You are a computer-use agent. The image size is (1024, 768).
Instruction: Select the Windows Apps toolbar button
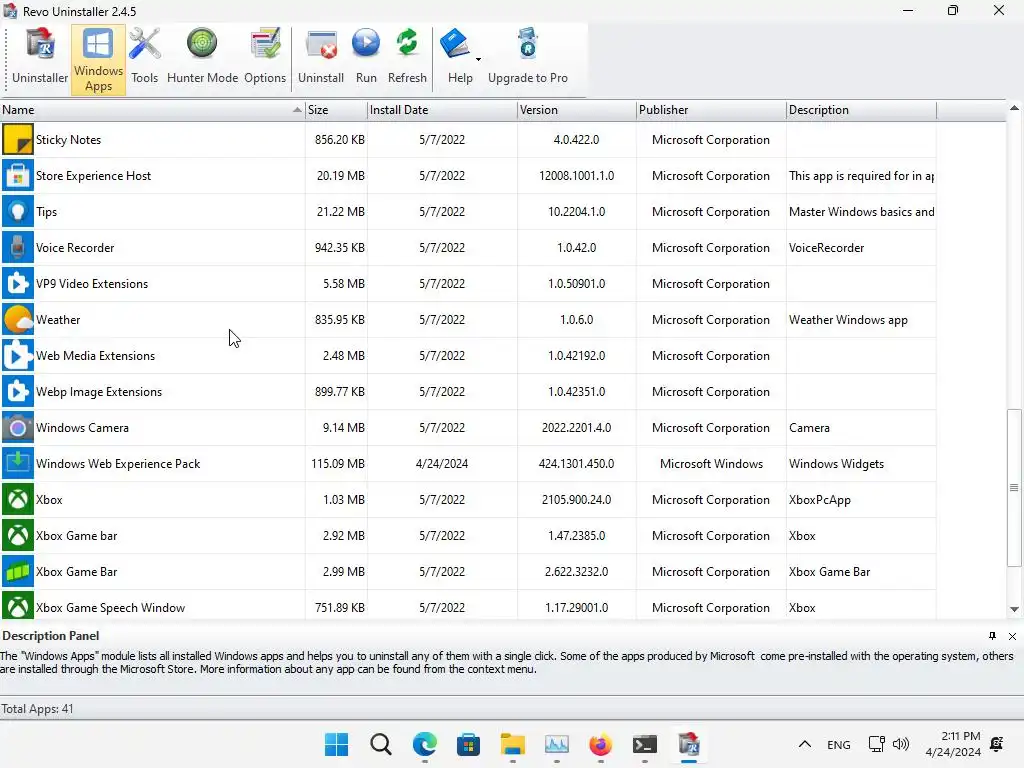(x=98, y=59)
